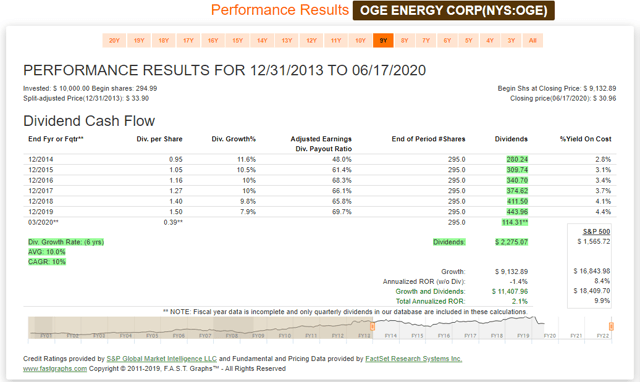640x382 pixels.
Task: Click the 374.62 dividend value for 12/2017
Action: click(517, 191)
